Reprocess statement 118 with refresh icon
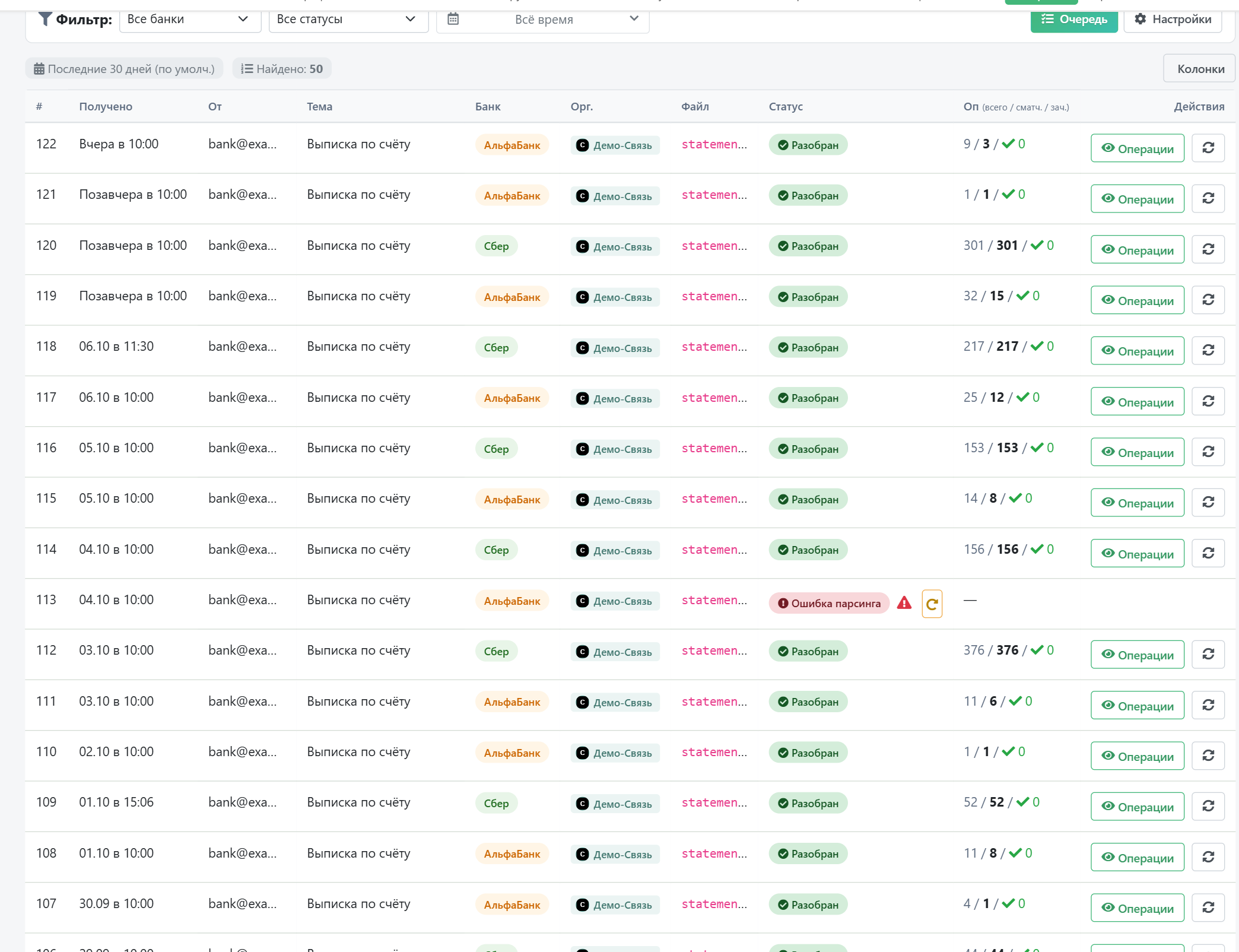The height and width of the screenshot is (952, 1239). 1208,350
